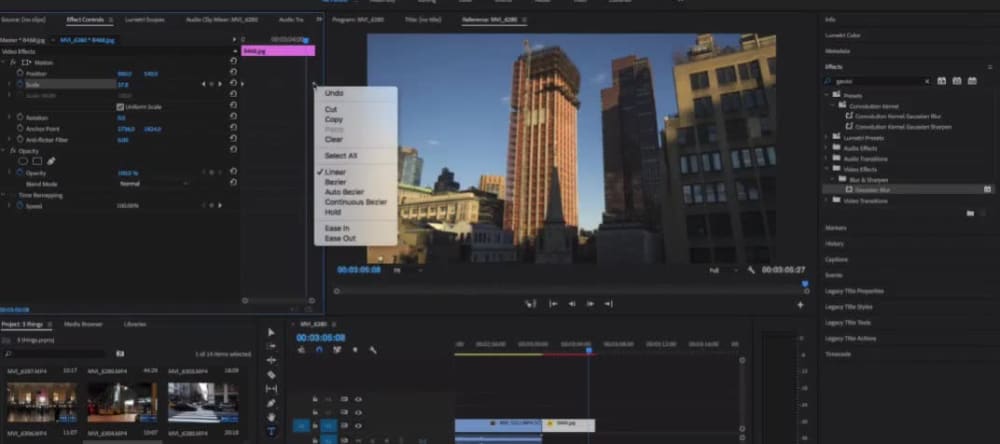The image size is (1000, 444).
Task: Open the Lumetri Color panel
Action: point(842,35)
